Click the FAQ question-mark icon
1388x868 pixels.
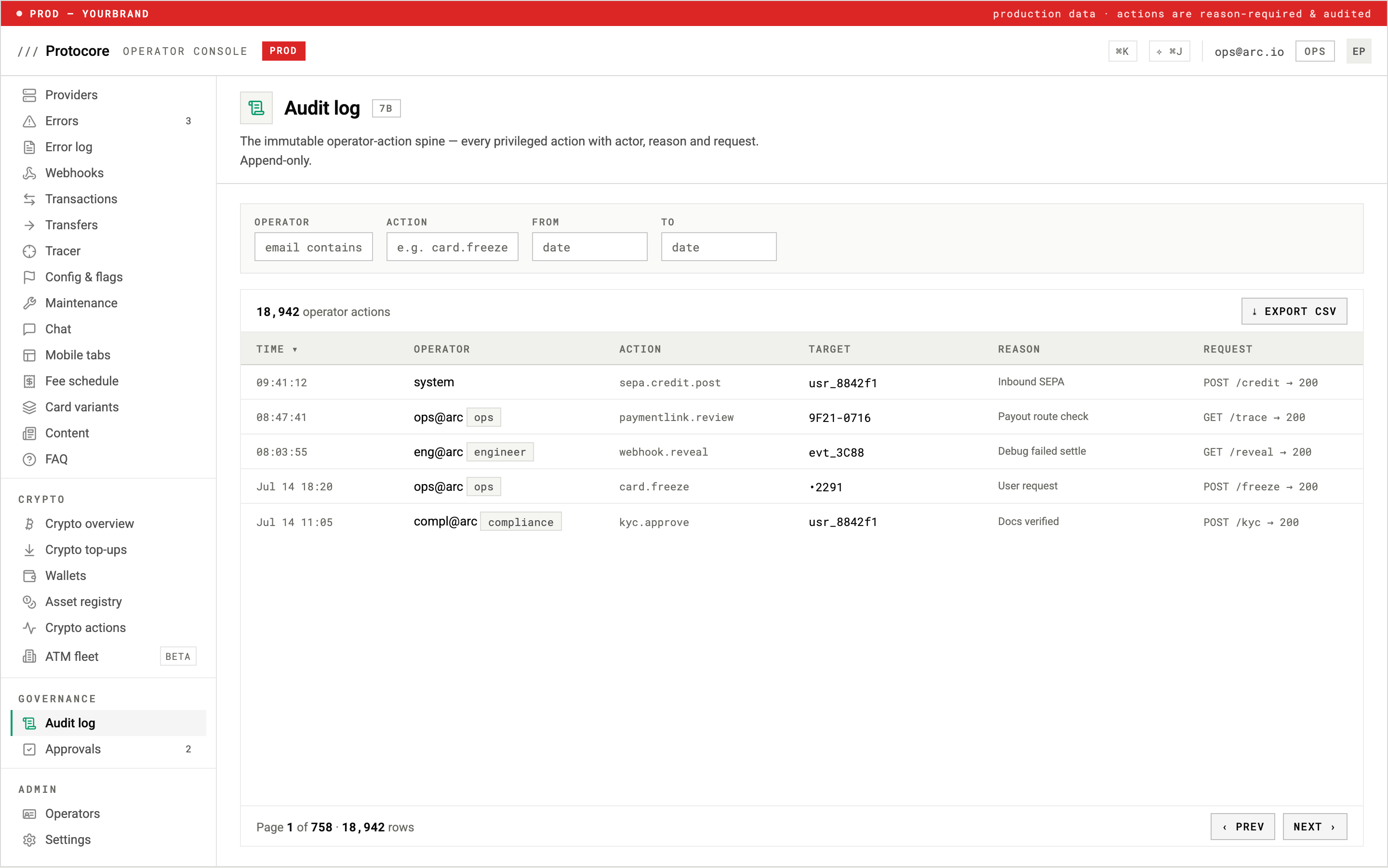tap(29, 459)
